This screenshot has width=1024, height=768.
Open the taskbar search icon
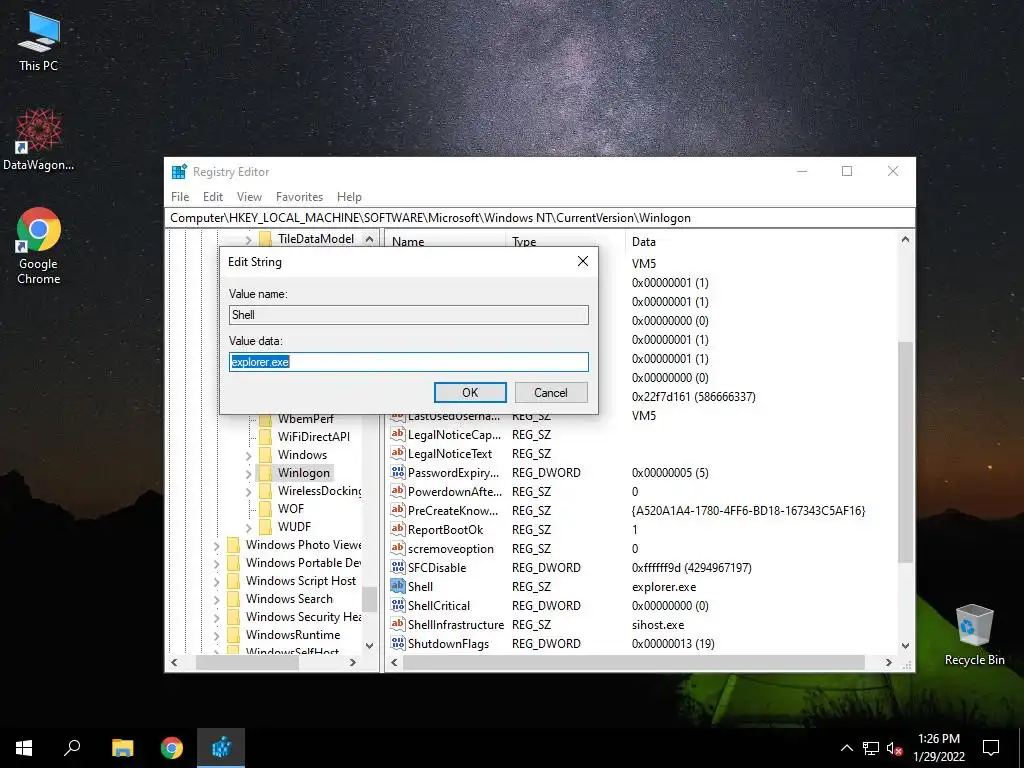click(x=72, y=748)
